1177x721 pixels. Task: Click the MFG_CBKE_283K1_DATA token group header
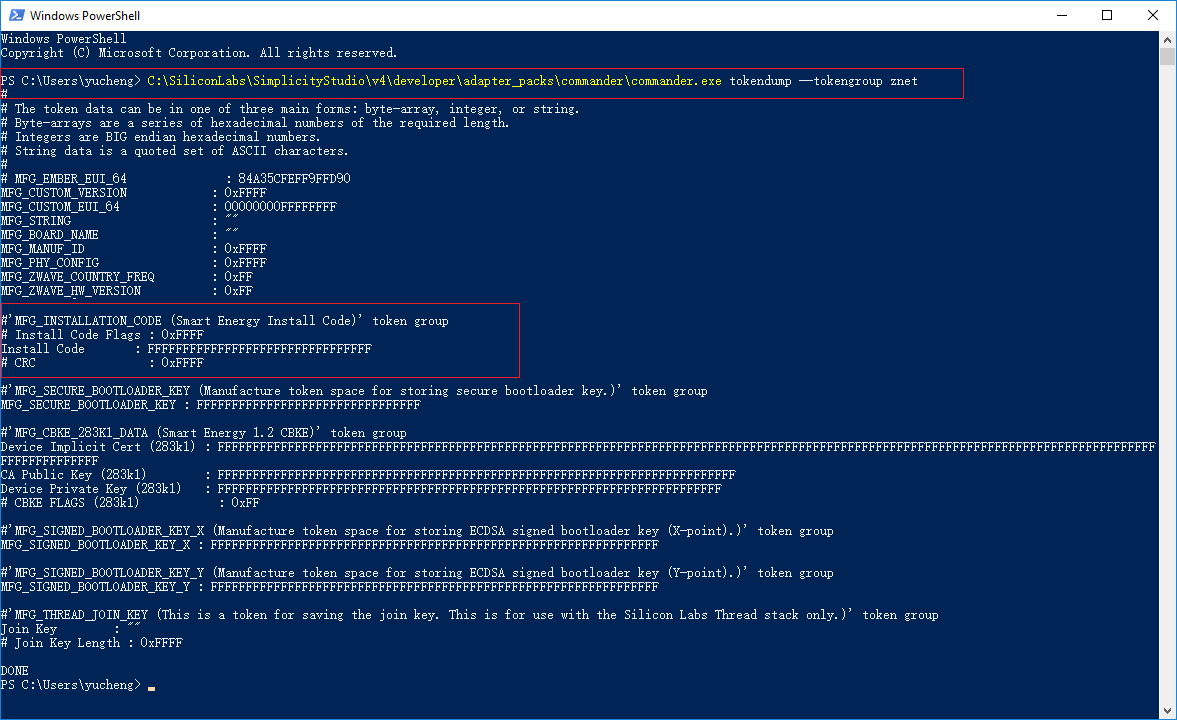point(203,433)
